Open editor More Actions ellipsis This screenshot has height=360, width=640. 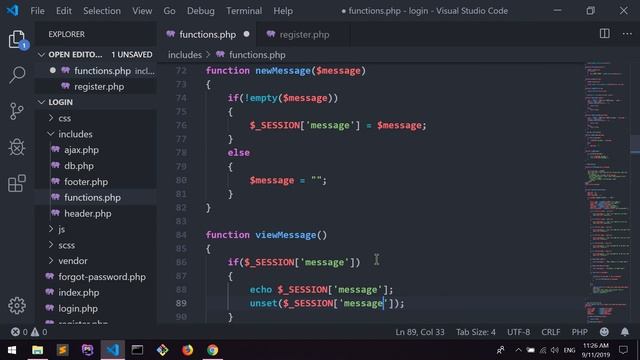click(x=627, y=34)
